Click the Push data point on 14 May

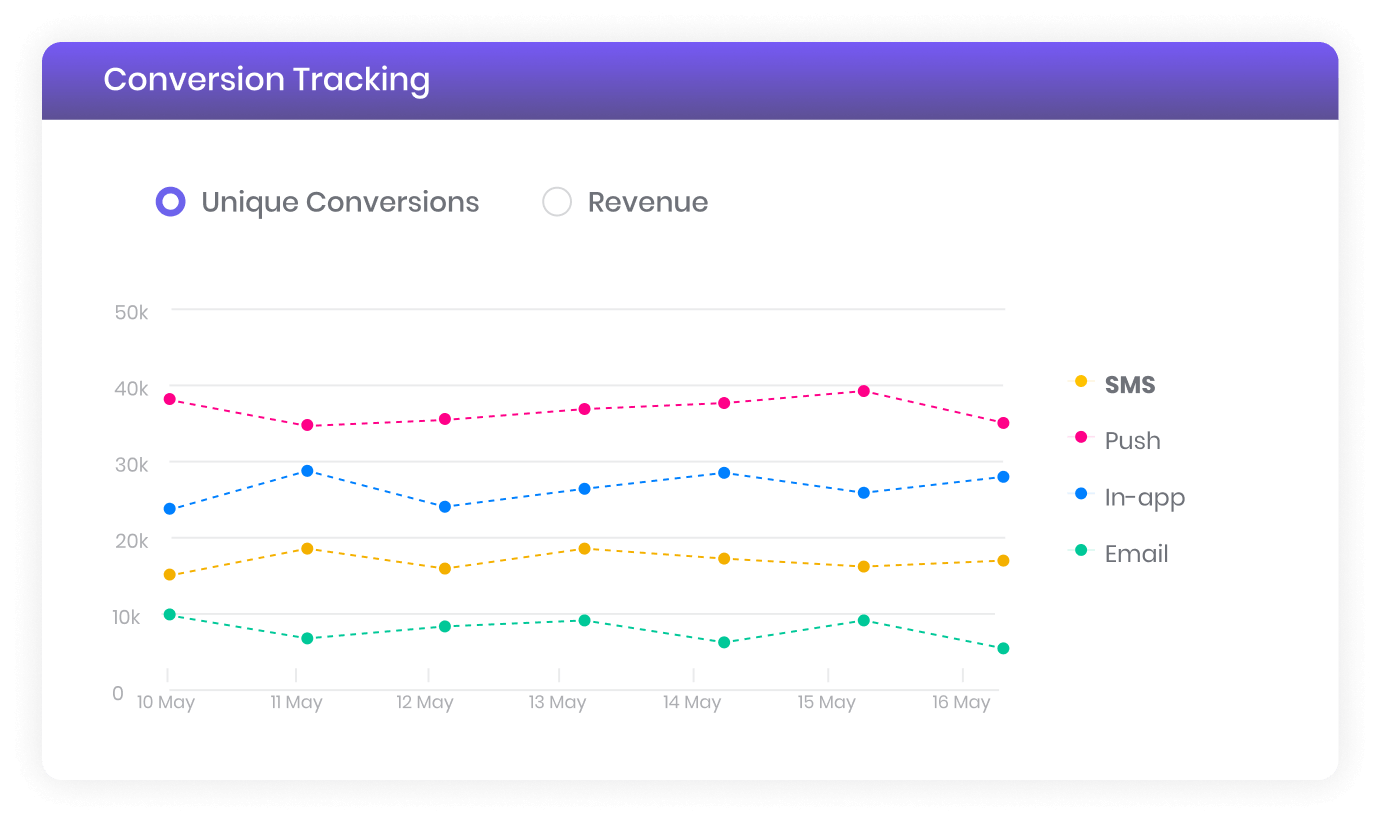click(724, 403)
